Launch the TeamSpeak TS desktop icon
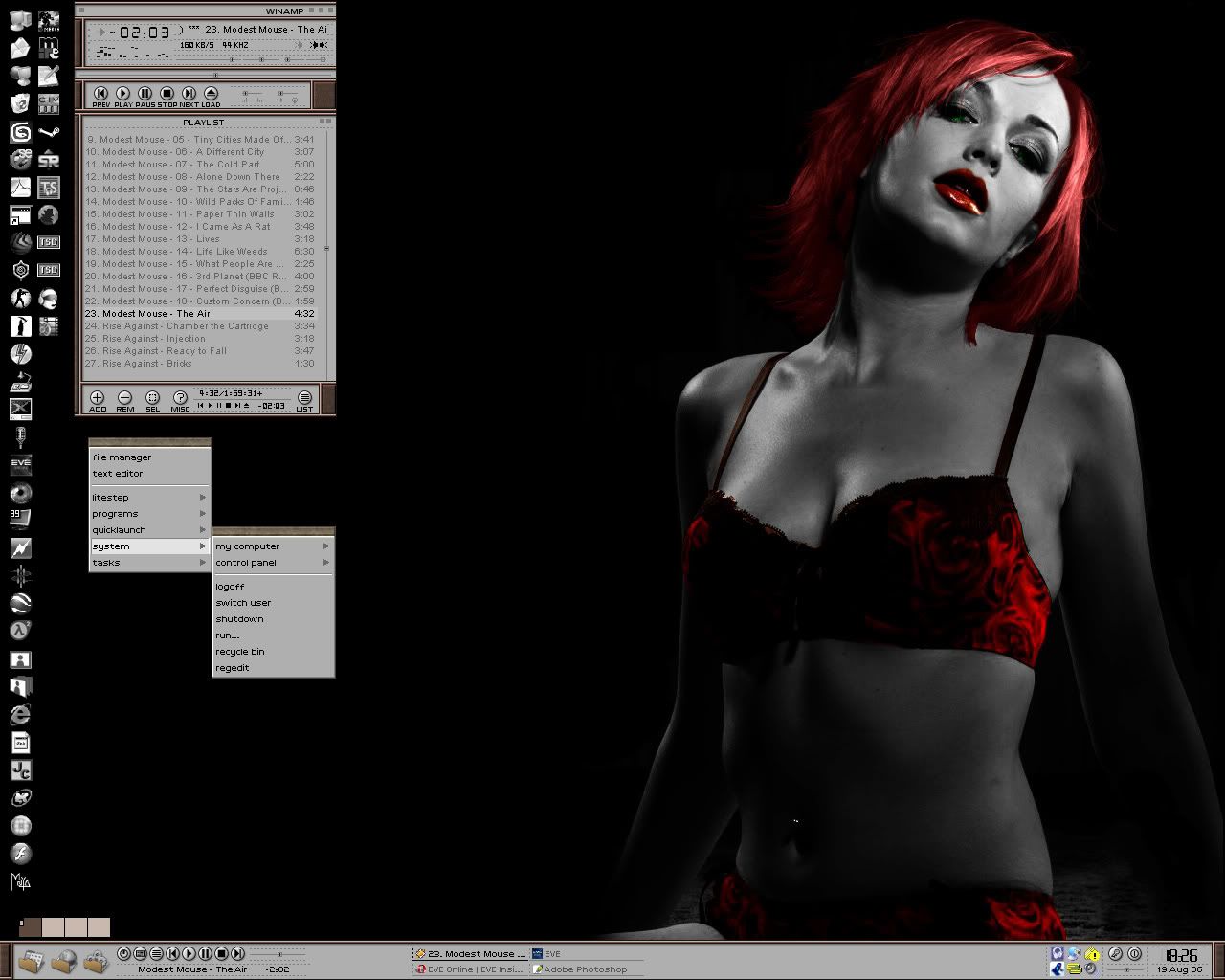1225x980 pixels. pos(49,188)
